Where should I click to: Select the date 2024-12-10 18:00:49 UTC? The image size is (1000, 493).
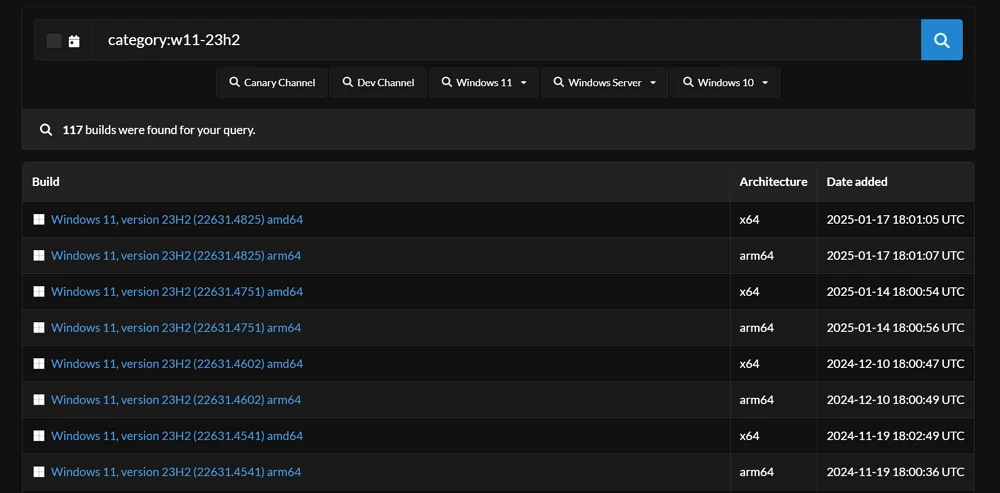coord(895,400)
